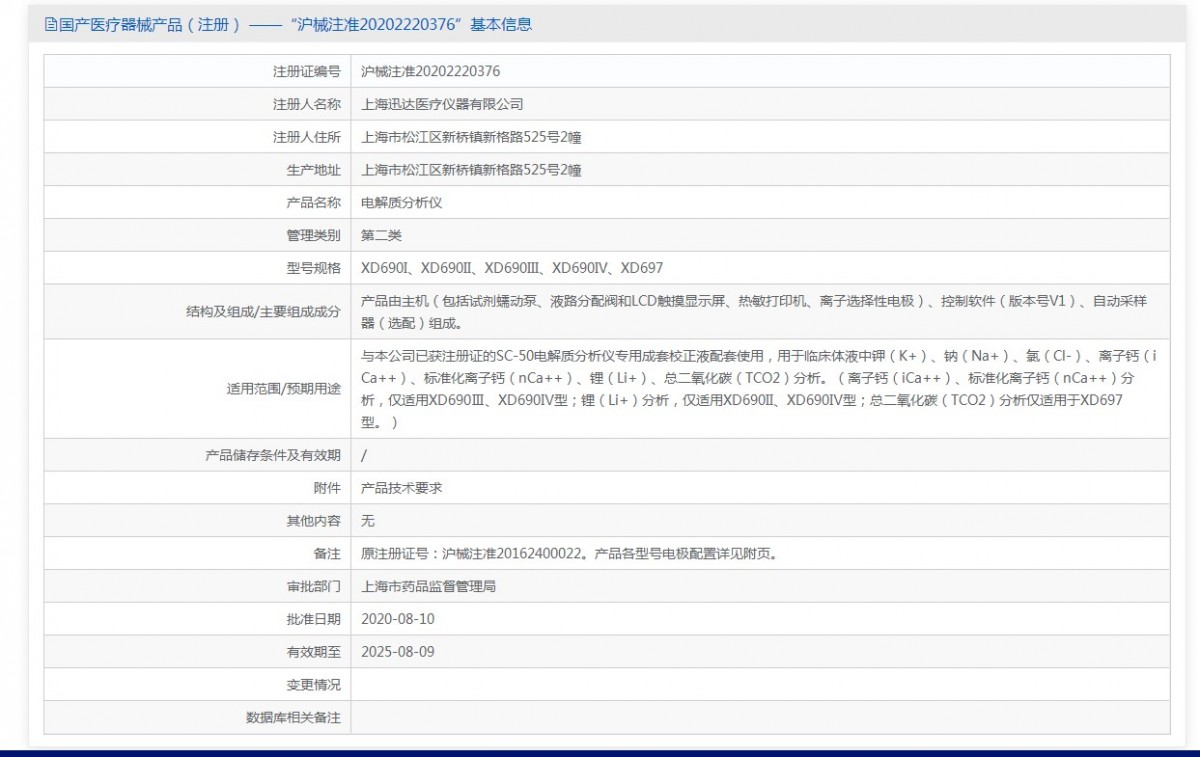Click the 注册人名称 label

pos(306,104)
